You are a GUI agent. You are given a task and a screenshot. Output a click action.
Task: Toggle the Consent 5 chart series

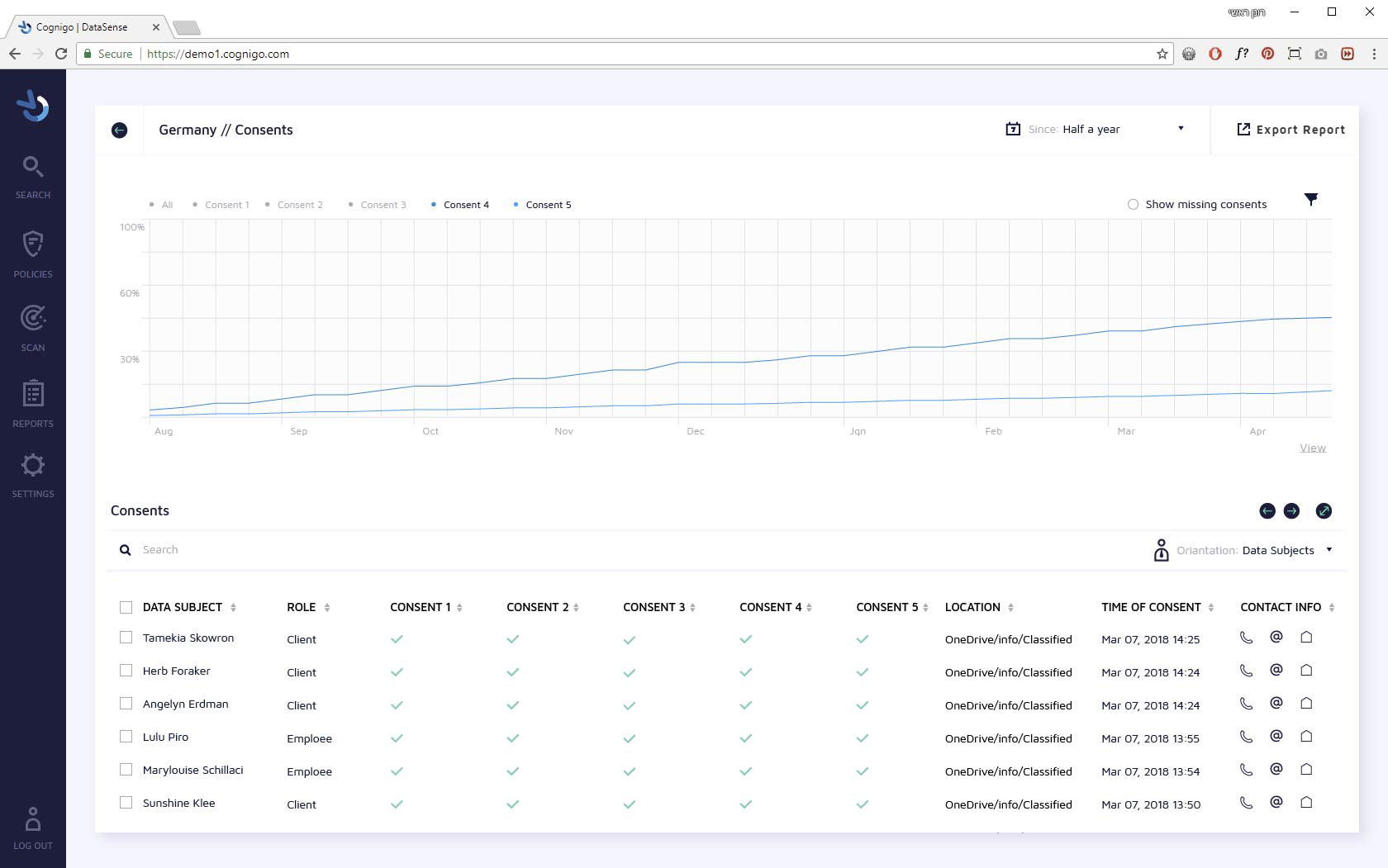pyautogui.click(x=542, y=205)
